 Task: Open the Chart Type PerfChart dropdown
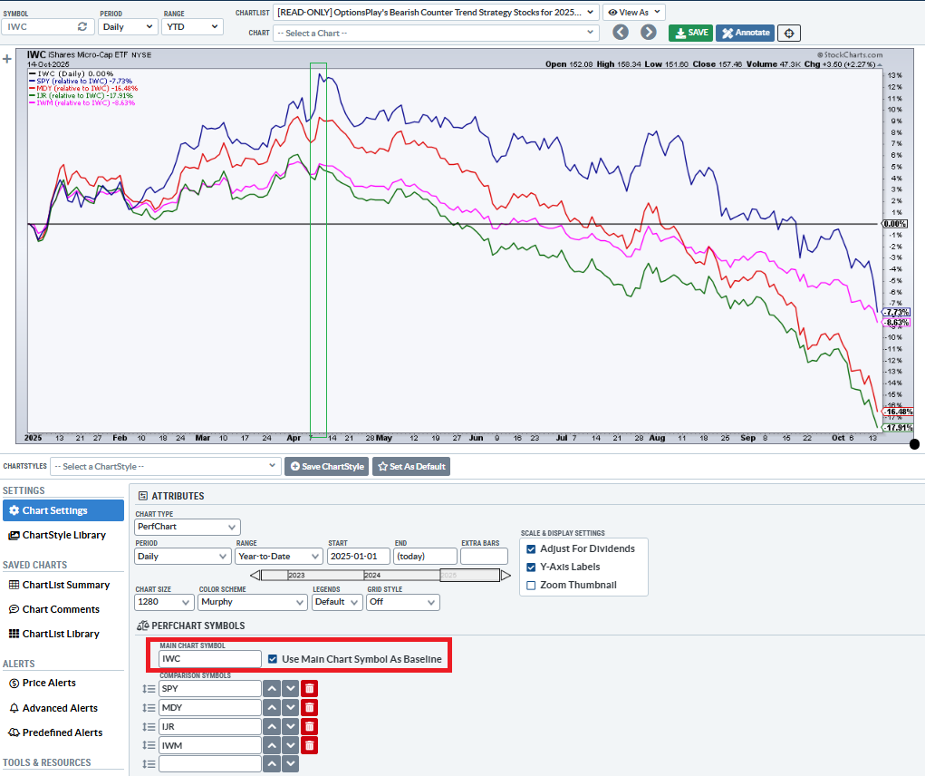188,527
